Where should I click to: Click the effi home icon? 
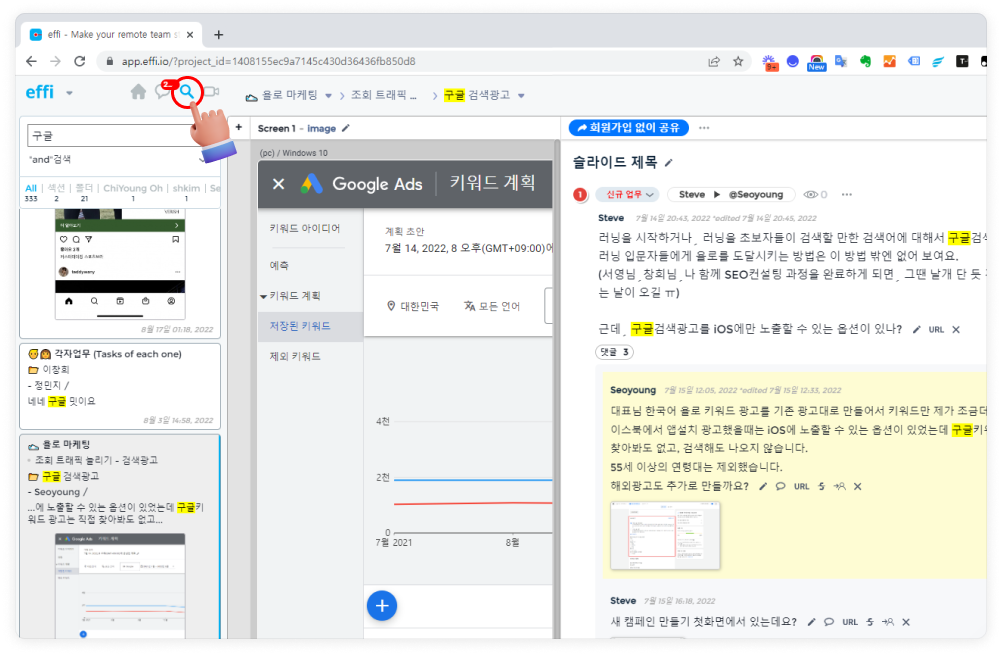point(138,92)
